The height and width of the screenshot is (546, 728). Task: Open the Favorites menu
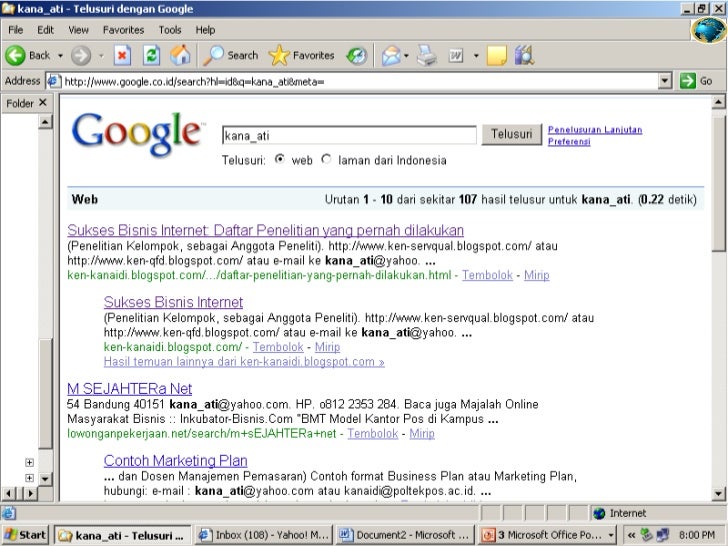coord(124,30)
